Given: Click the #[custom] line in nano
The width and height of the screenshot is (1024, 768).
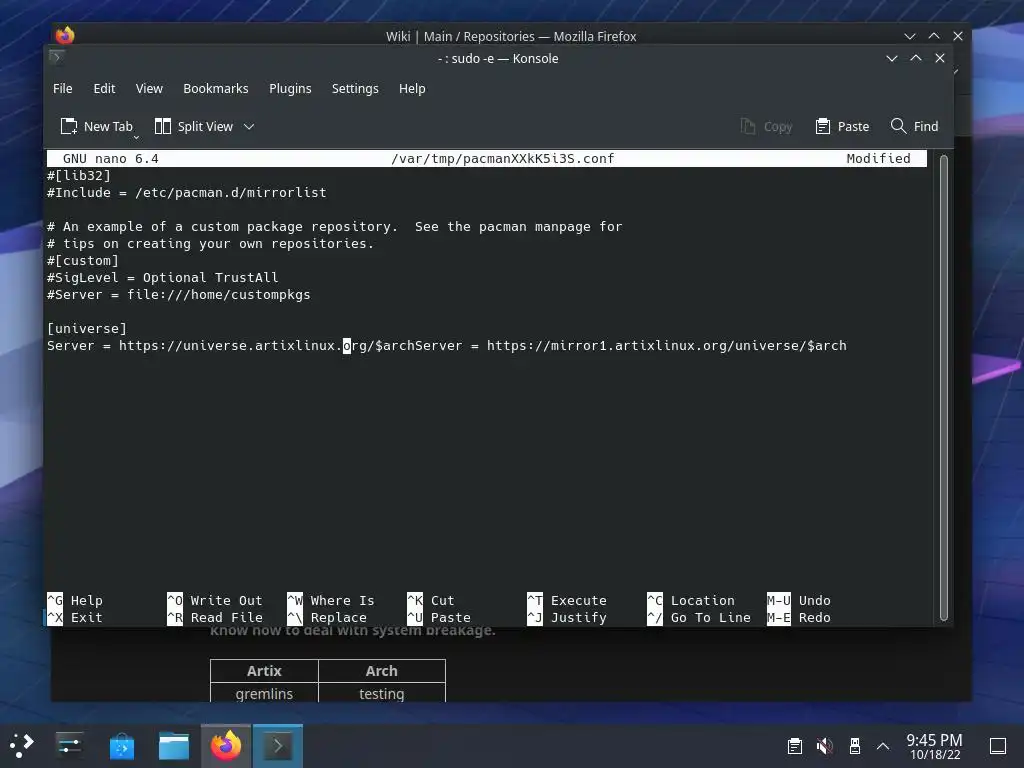Looking at the screenshot, I should pyautogui.click(x=83, y=261).
